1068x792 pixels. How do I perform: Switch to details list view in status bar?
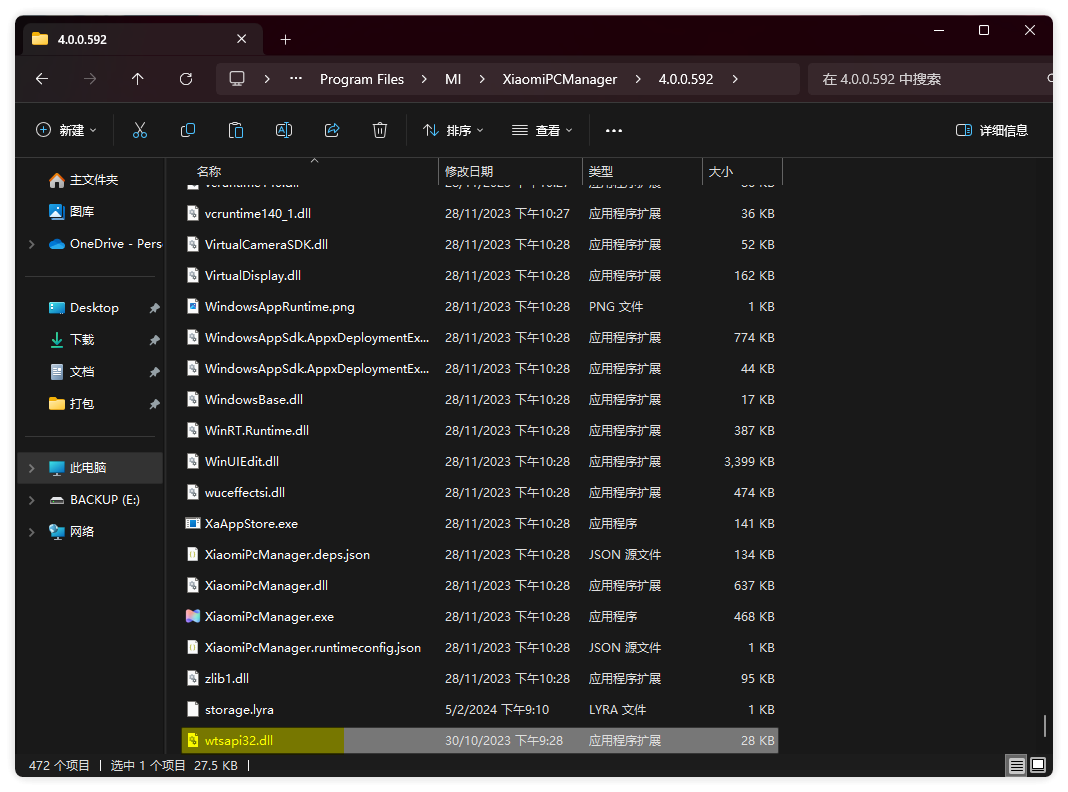click(1016, 766)
